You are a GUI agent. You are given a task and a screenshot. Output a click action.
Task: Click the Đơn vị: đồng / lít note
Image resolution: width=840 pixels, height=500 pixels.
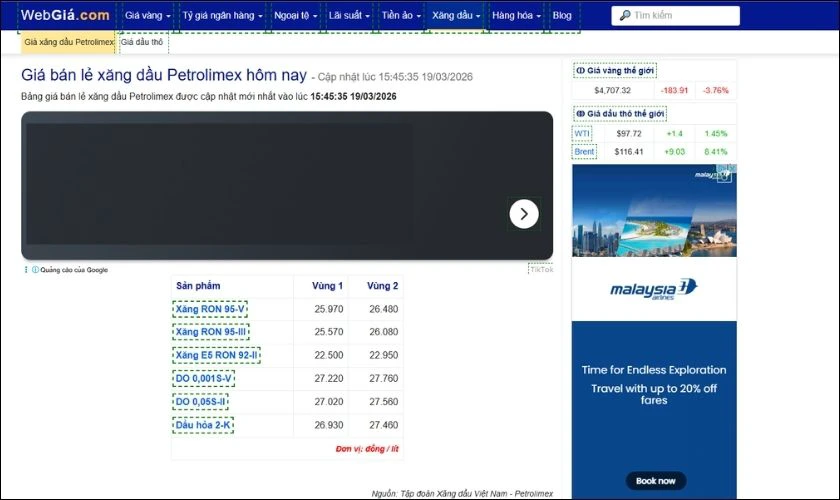point(367,449)
